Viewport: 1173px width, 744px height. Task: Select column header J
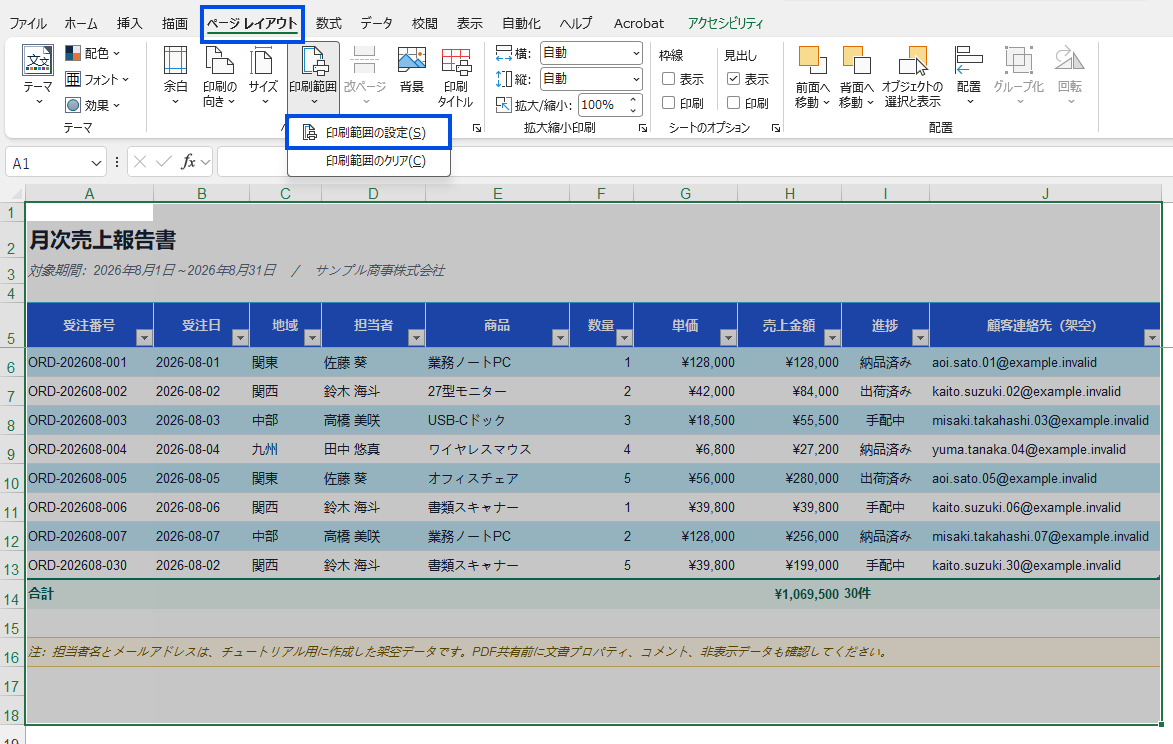point(1045,194)
